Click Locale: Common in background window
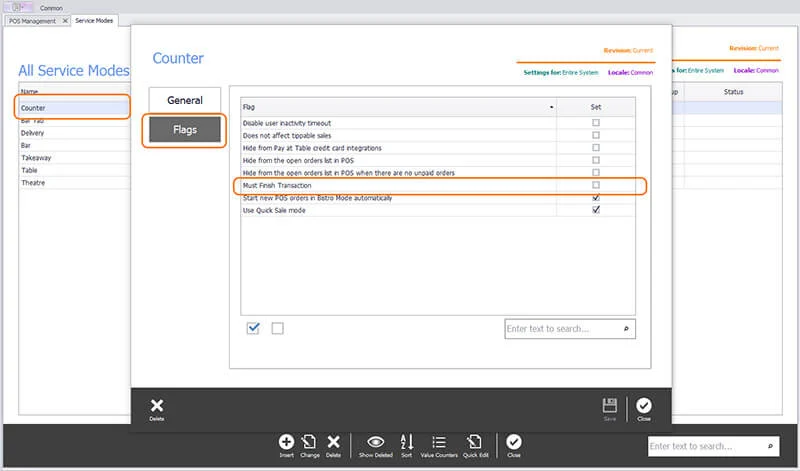 point(756,70)
